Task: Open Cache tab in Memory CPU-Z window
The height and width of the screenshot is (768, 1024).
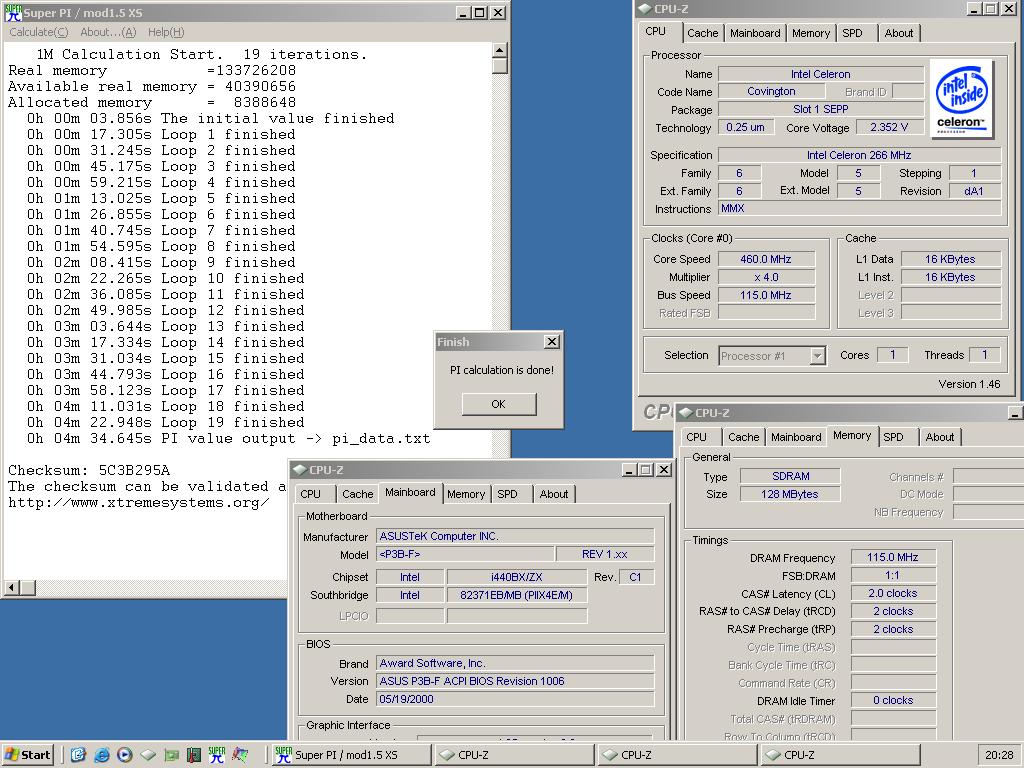Action: [x=744, y=438]
